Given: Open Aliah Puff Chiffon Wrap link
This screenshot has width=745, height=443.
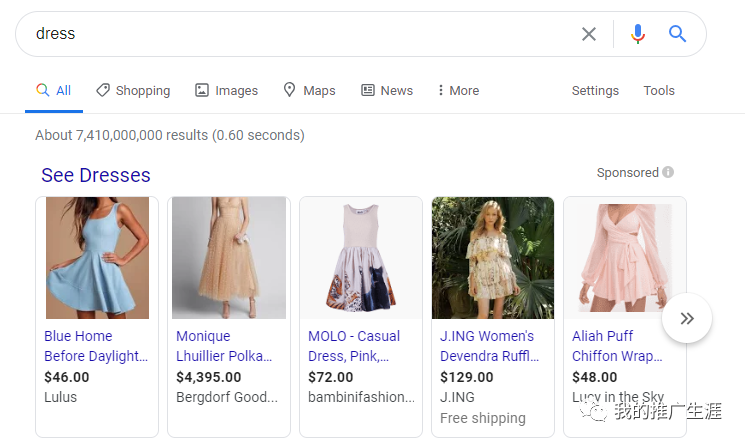Looking at the screenshot, I should point(616,346).
